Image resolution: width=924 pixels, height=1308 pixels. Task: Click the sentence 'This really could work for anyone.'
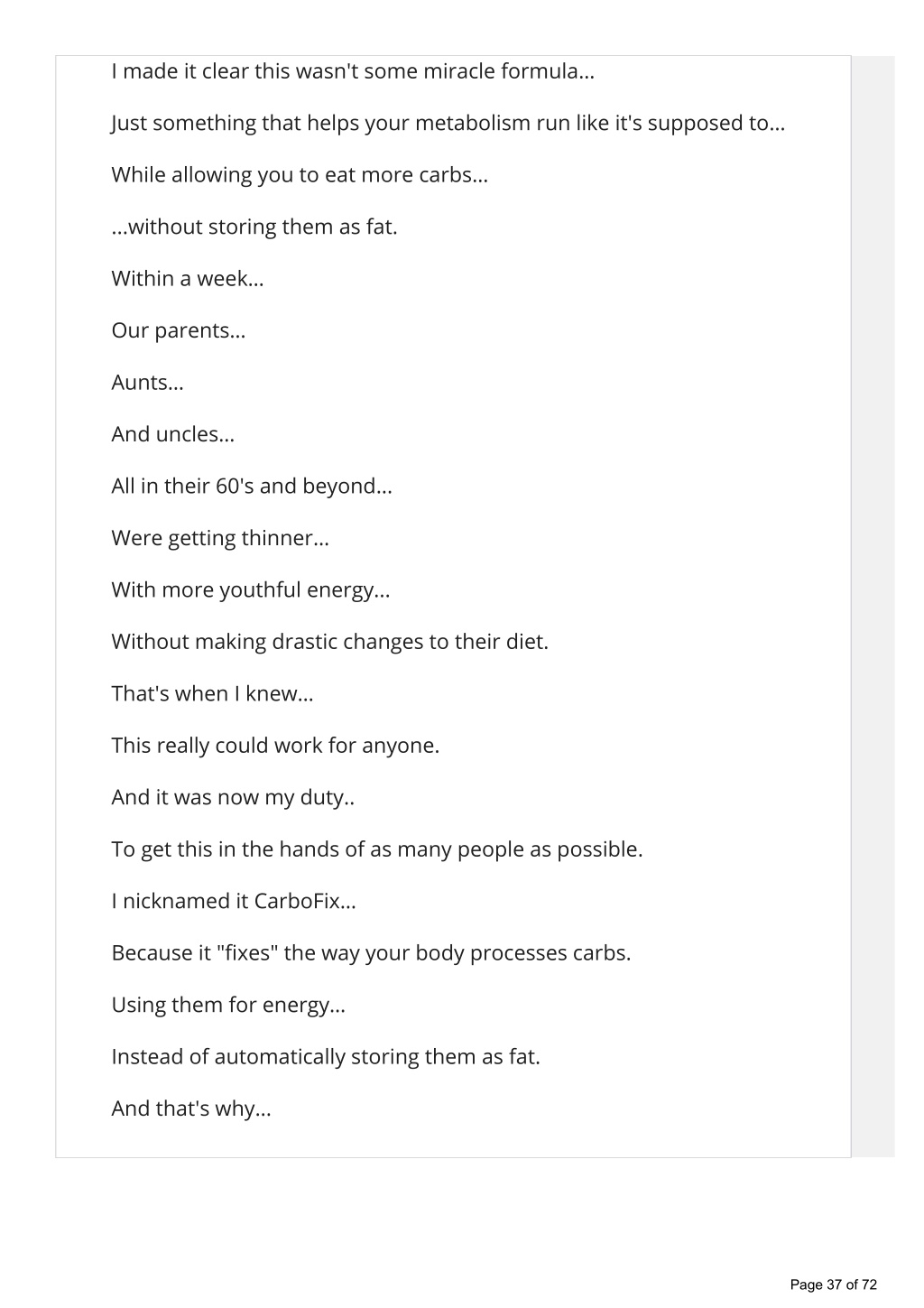tap(275, 746)
